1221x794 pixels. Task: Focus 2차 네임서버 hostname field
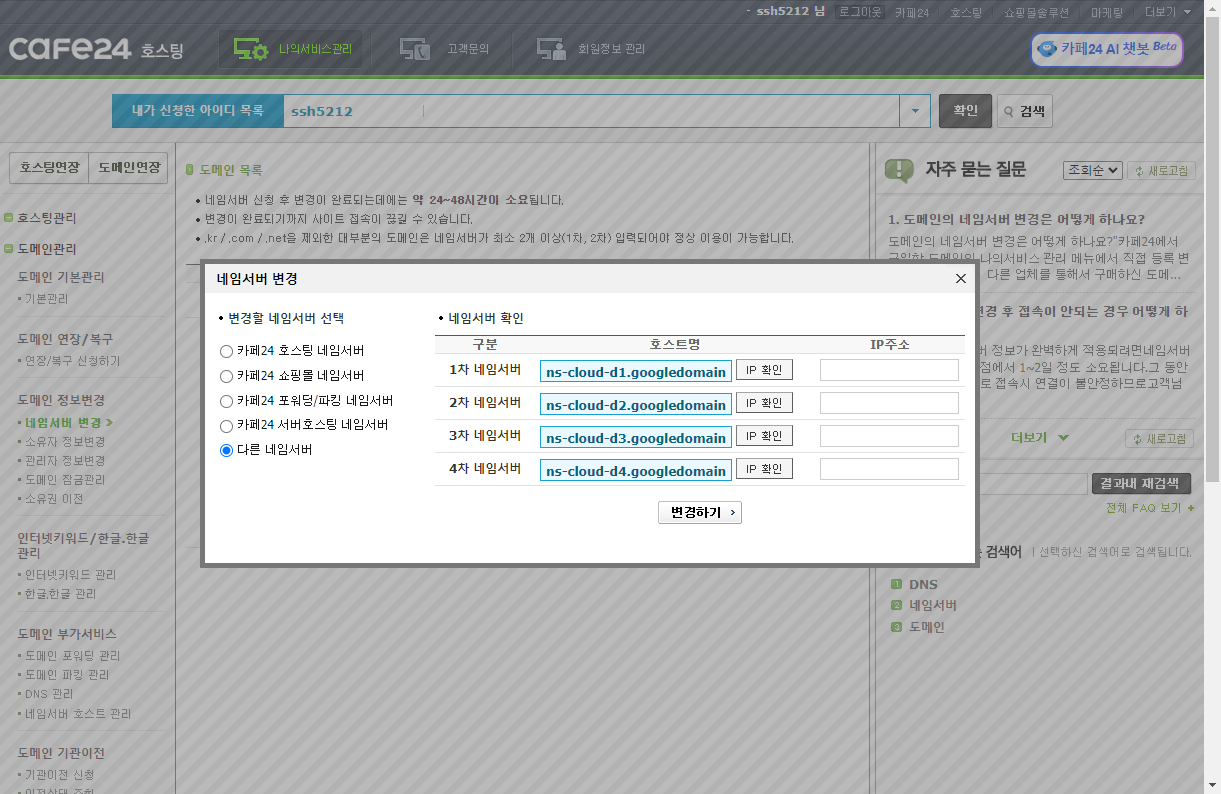636,404
